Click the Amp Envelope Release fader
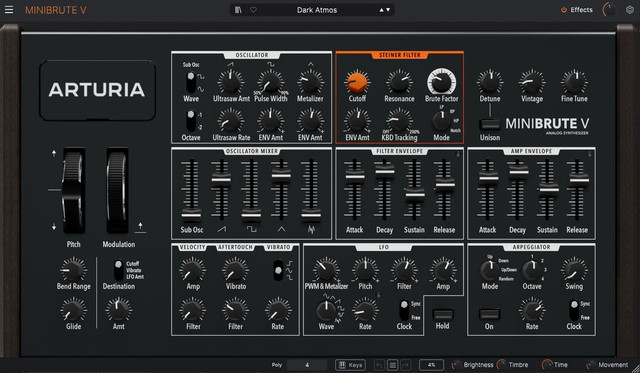This screenshot has width=640, height=373. [578, 180]
